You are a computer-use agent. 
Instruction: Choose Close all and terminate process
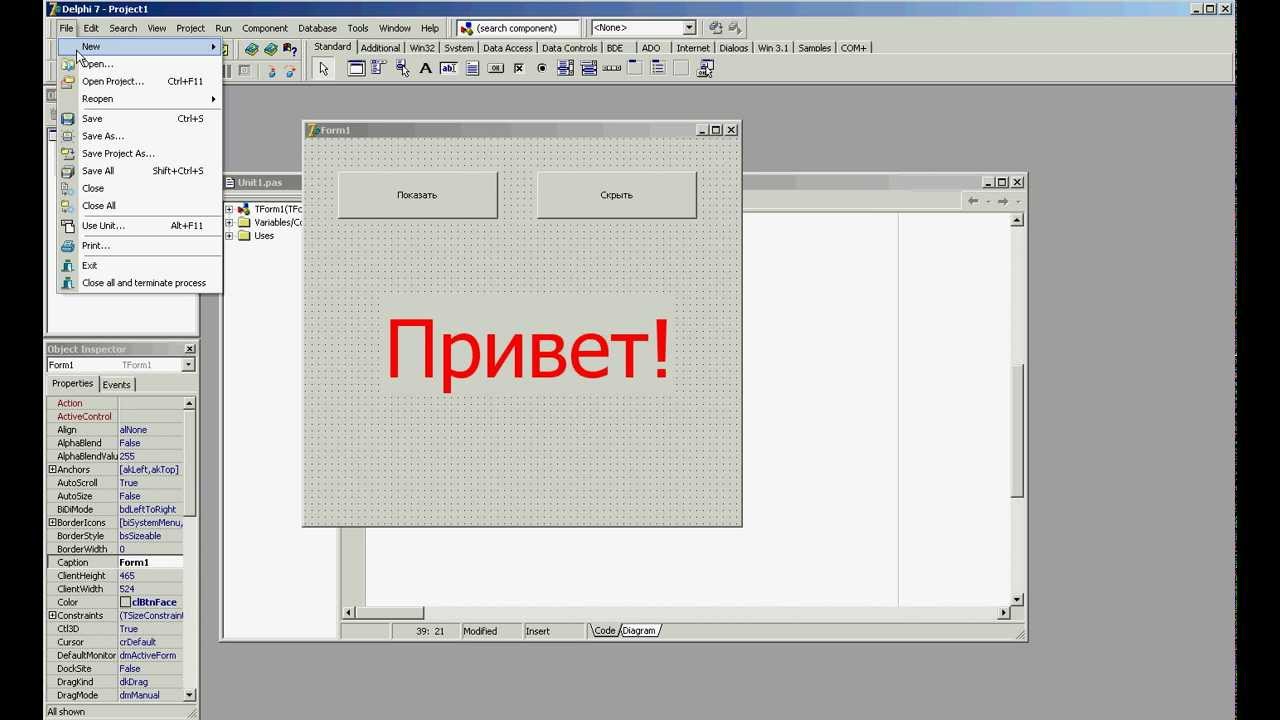click(139, 283)
